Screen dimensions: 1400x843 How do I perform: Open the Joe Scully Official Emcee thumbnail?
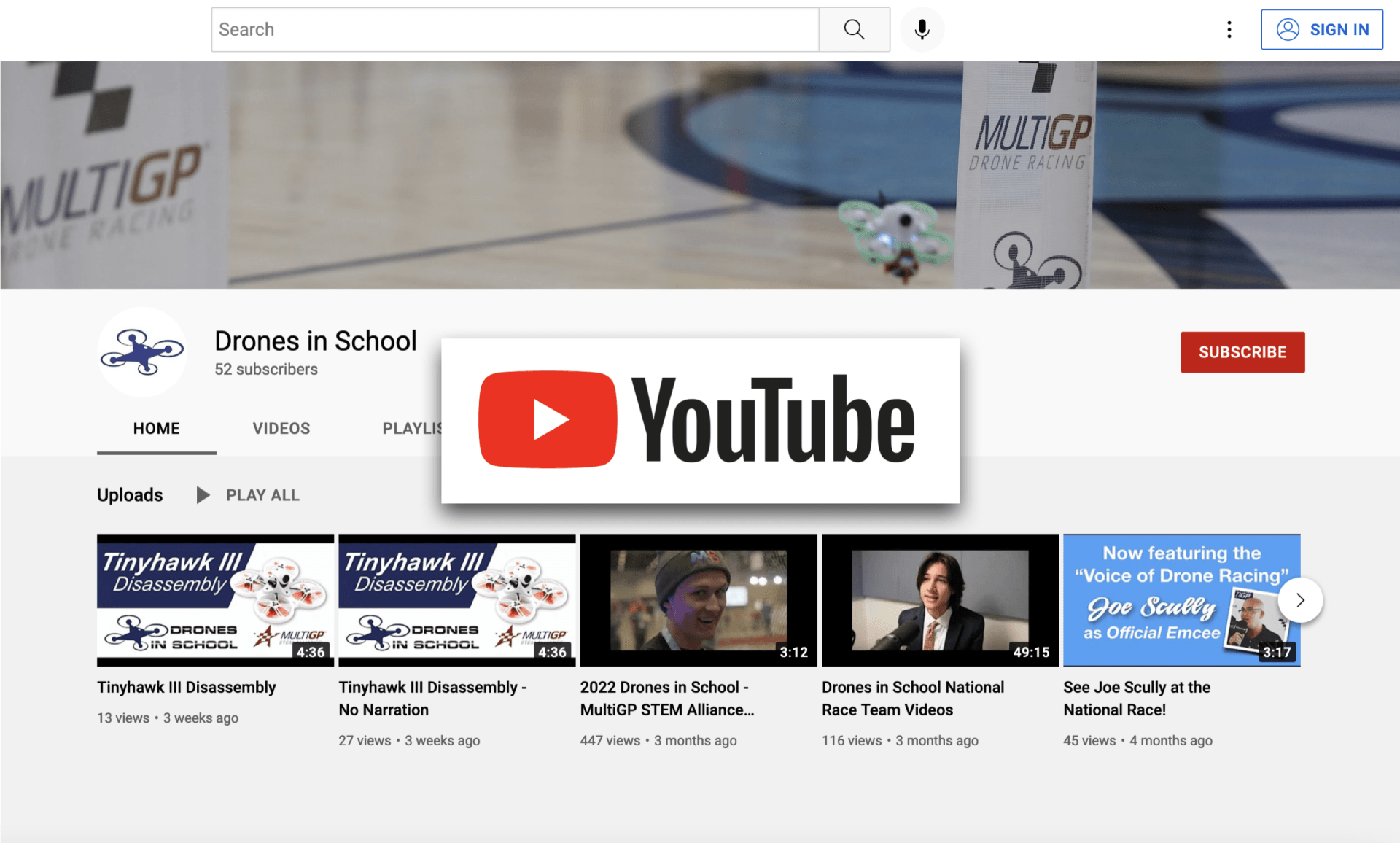1181,600
